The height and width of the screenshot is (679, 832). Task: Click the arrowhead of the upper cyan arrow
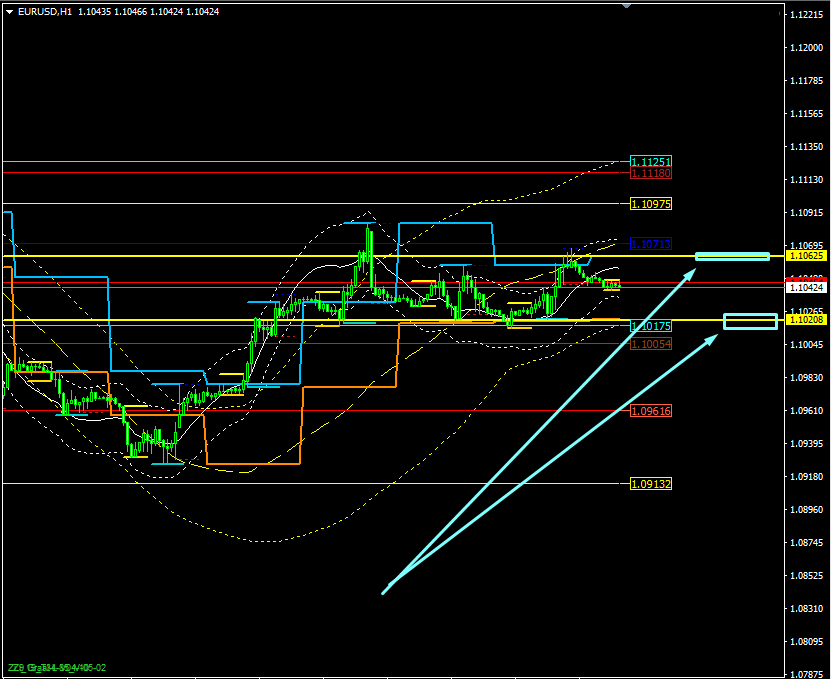pyautogui.click(x=690, y=274)
